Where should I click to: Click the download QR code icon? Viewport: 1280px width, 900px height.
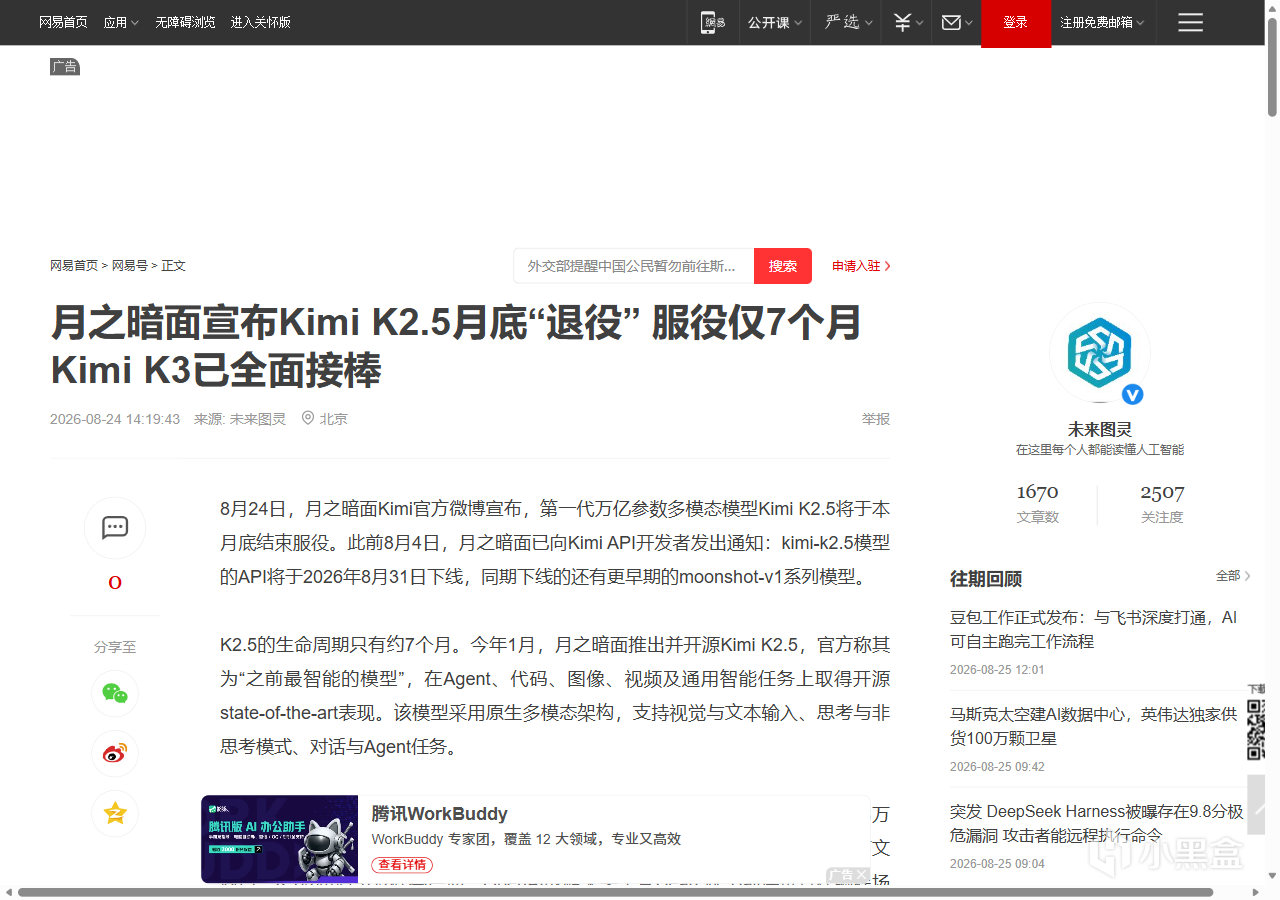(x=1256, y=730)
